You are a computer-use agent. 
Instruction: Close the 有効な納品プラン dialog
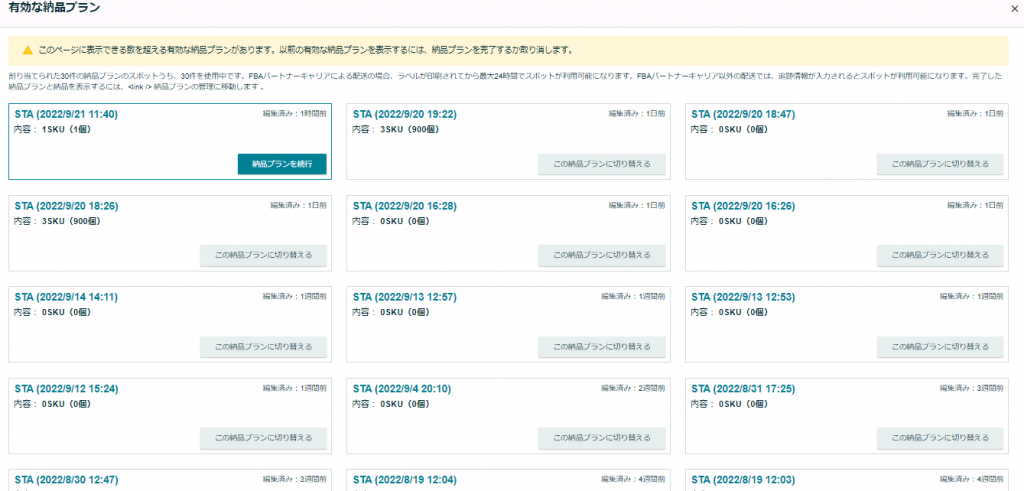[1015, 7]
